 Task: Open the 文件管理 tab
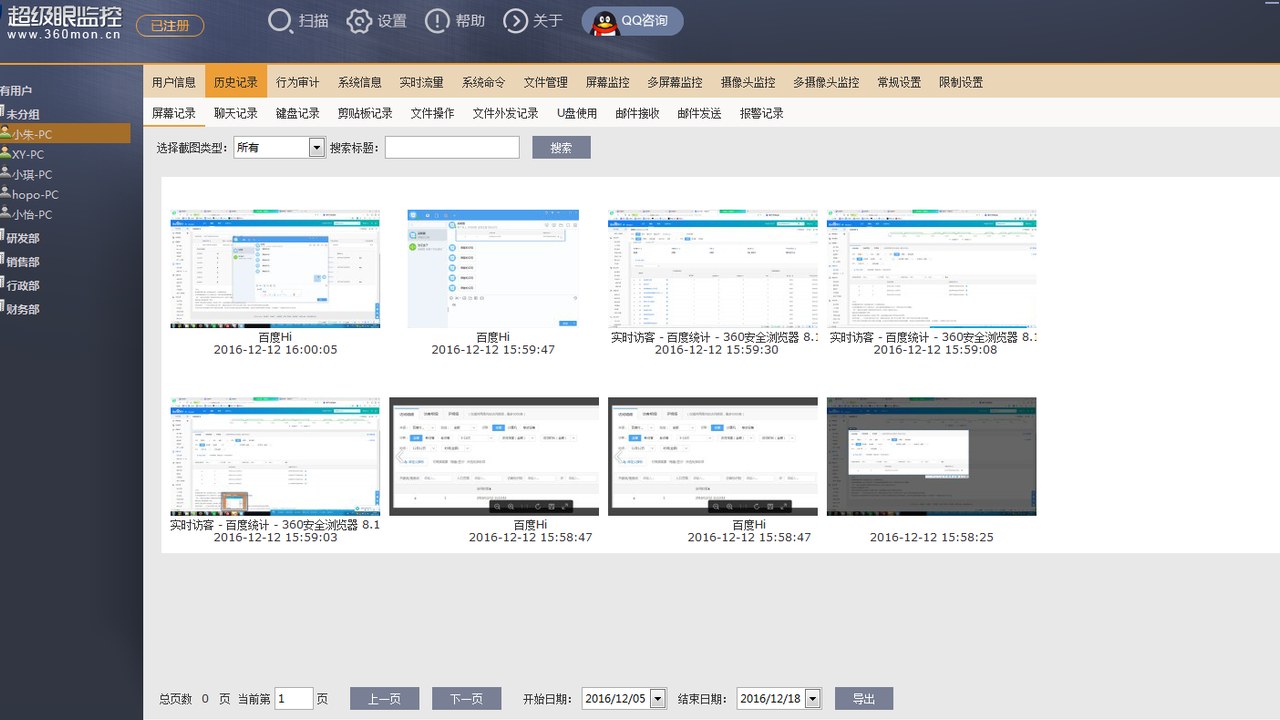click(546, 82)
